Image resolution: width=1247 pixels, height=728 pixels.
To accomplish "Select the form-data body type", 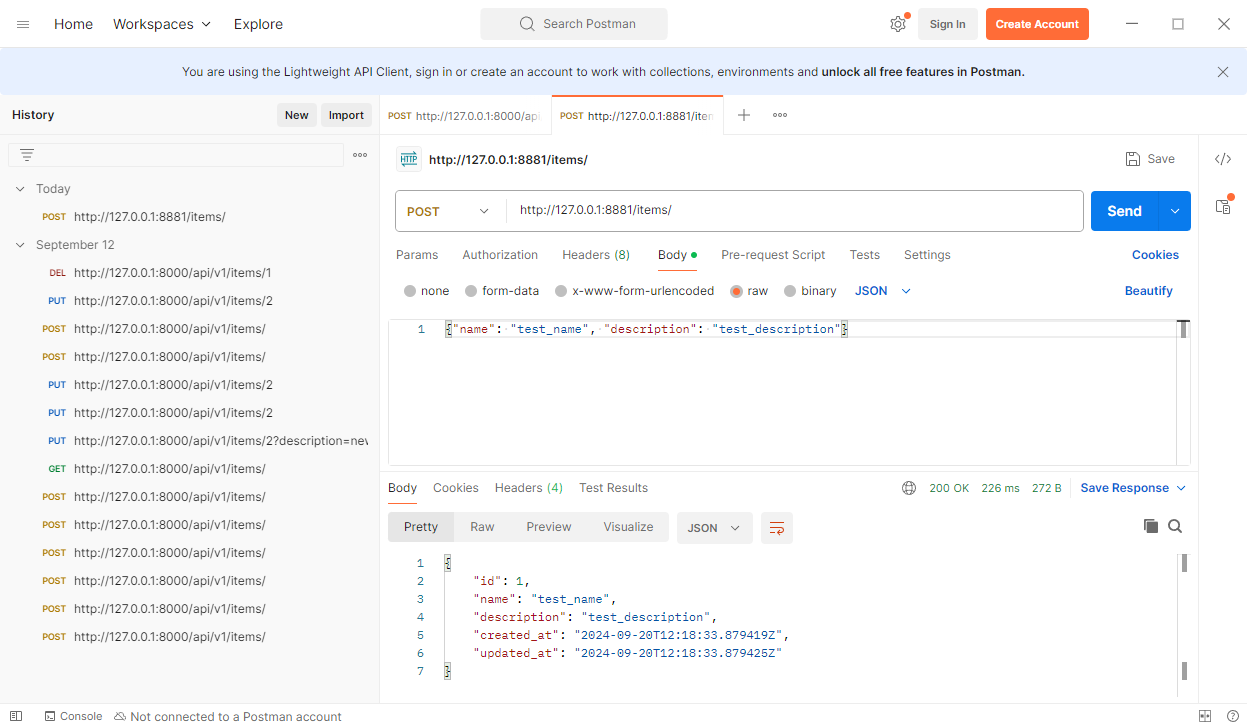I will pyautogui.click(x=502, y=291).
